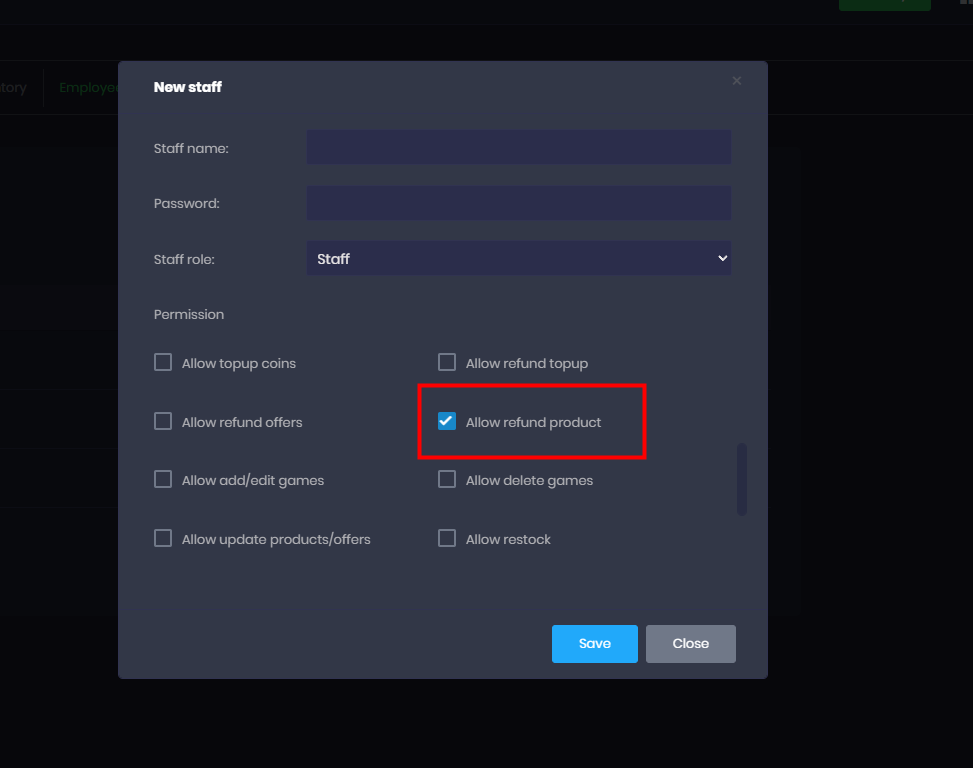Click into the Password field
Screen dimensions: 973x768
tap(518, 203)
